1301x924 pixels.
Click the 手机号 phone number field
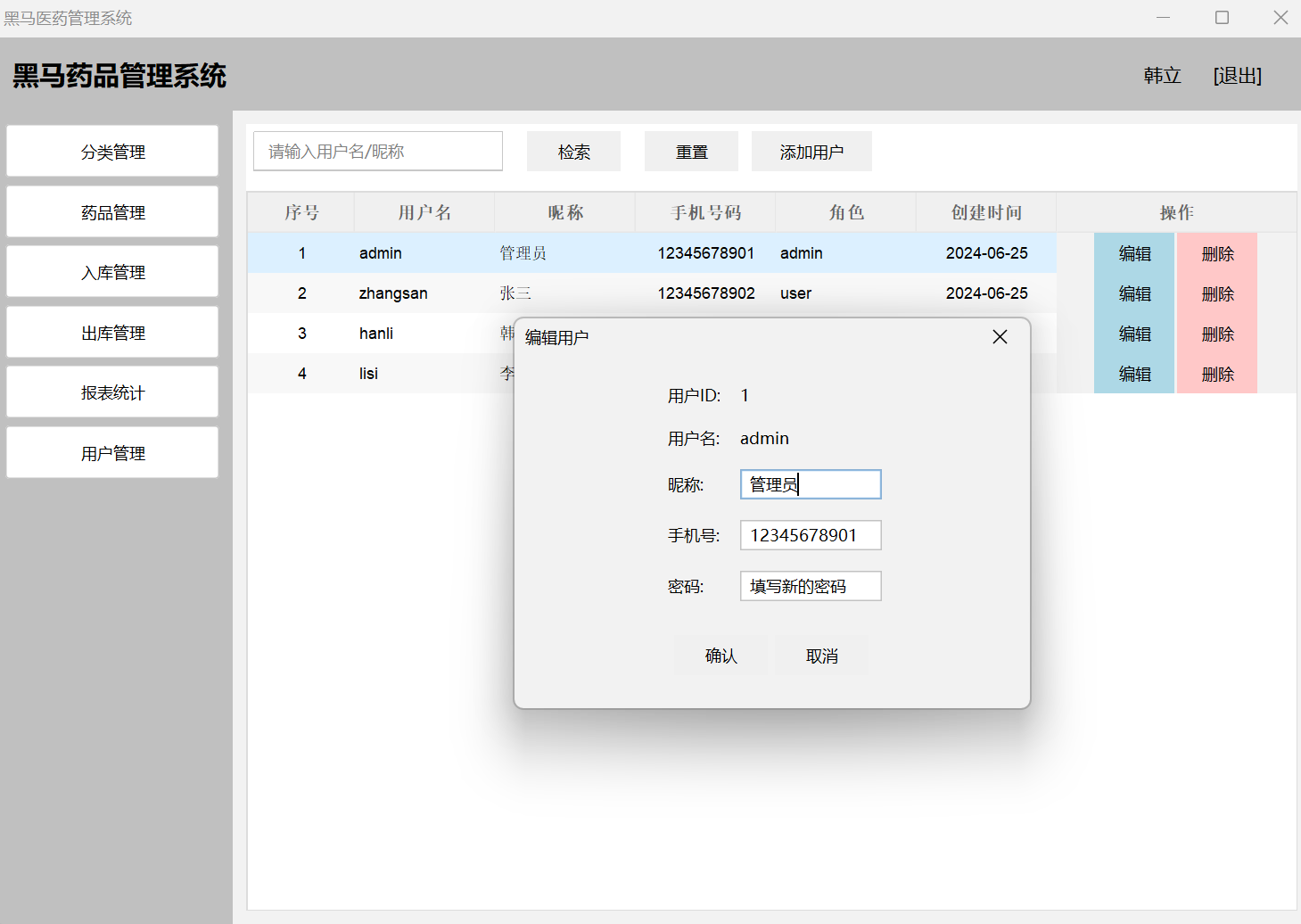(810, 535)
